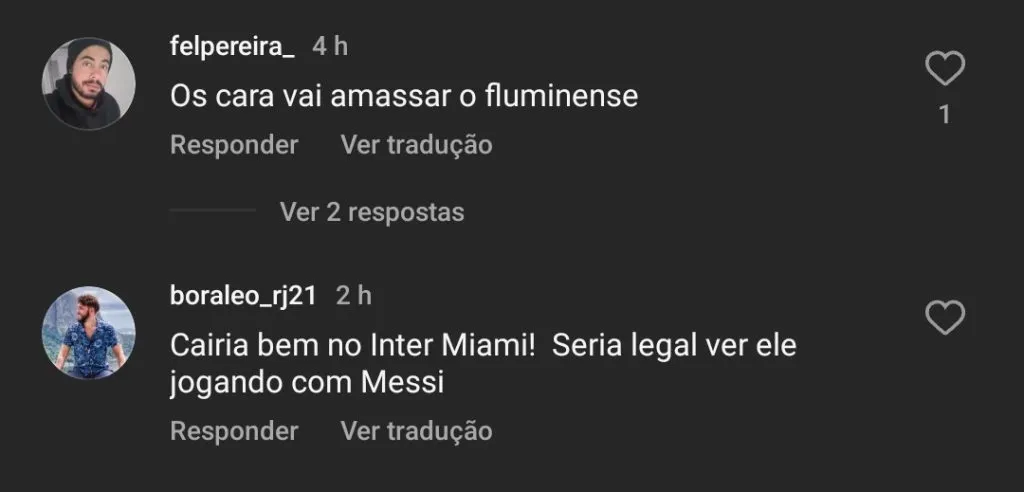
Task: Reply to the Inter Miami comment
Action: coord(234,431)
